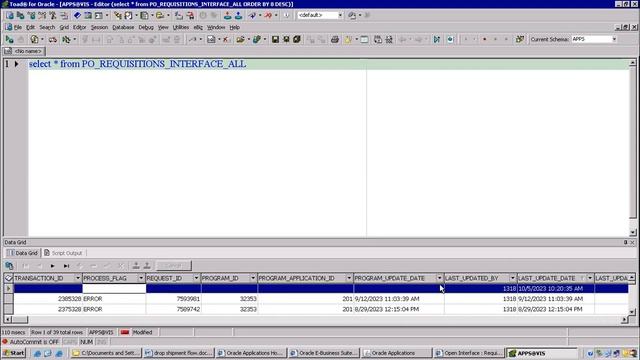This screenshot has width=640, height=360.
Task: Open the Current Schema APPS dropdown
Action: 614,39
